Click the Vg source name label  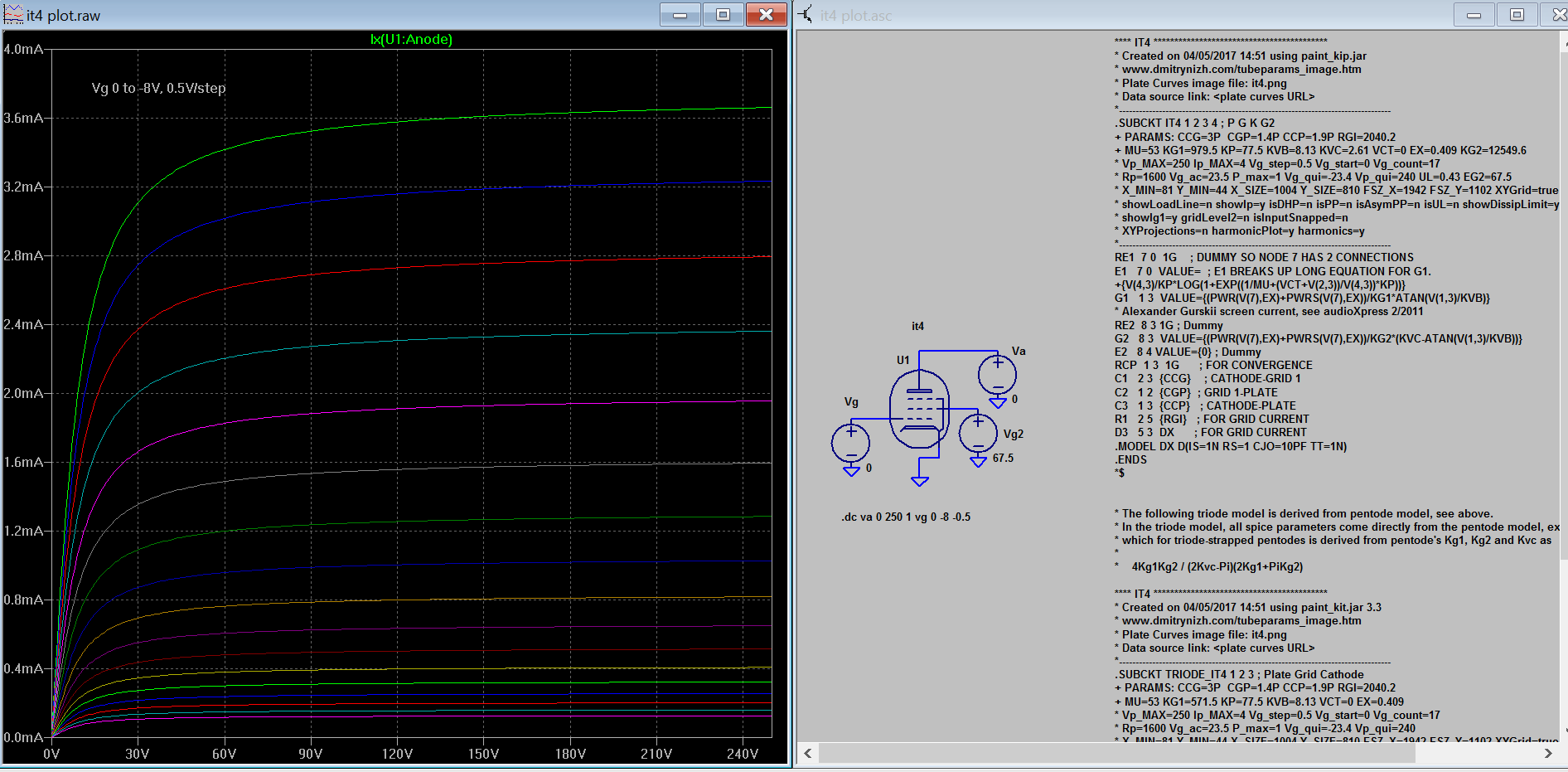(x=851, y=401)
